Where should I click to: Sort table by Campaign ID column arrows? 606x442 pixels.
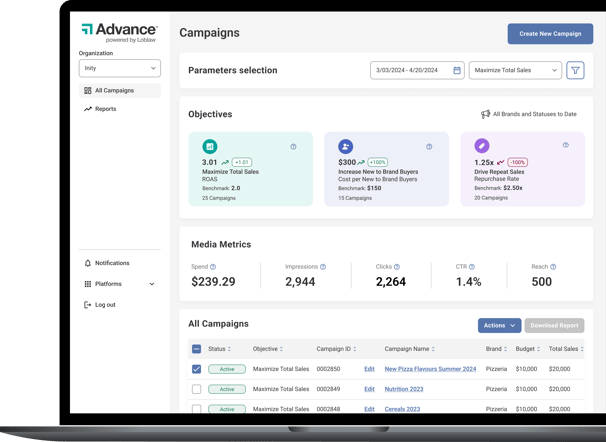point(354,349)
